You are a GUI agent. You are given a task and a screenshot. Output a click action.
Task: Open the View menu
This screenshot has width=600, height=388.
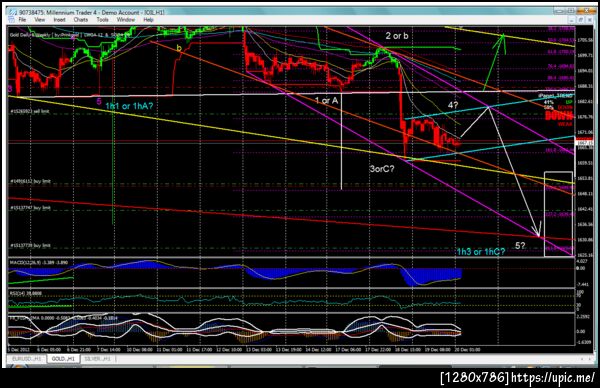[40, 20]
